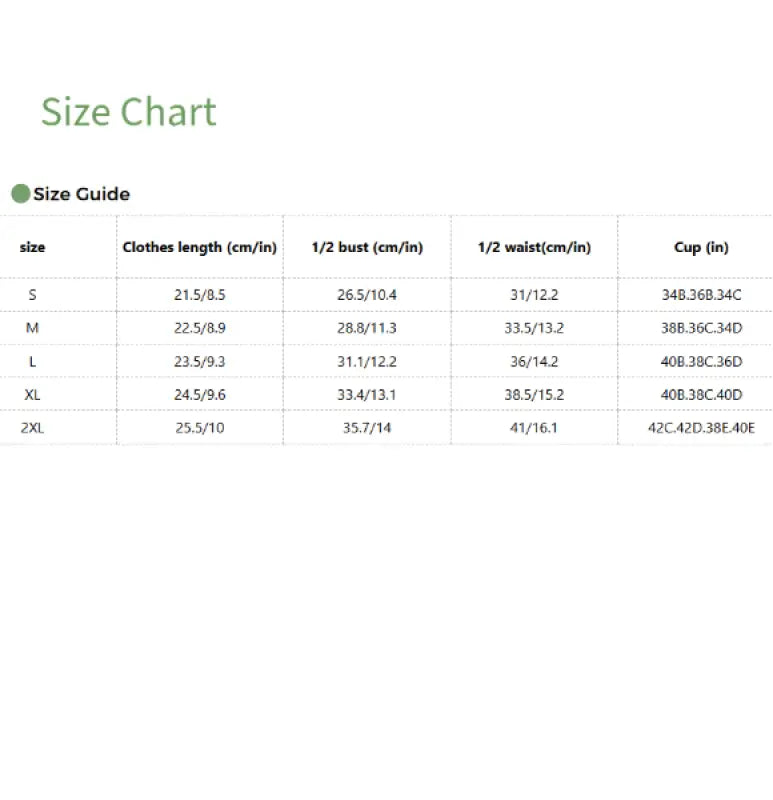Click the 28.8/11.3 bust cell
773x800 pixels.
tap(367, 328)
